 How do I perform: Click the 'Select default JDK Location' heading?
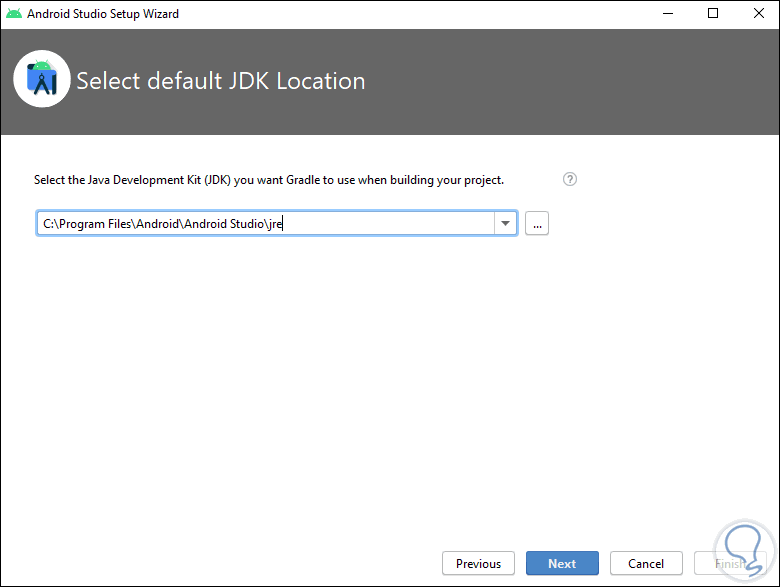(x=221, y=81)
